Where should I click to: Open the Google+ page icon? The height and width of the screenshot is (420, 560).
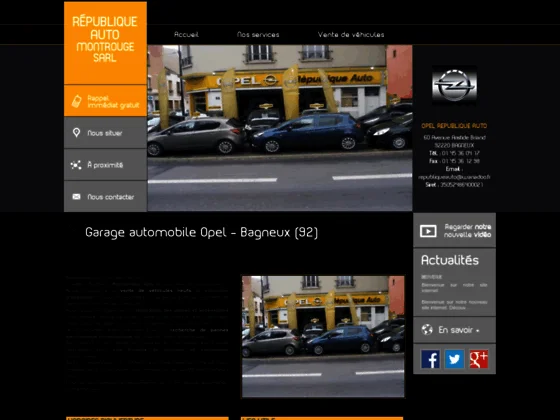[x=479, y=359]
